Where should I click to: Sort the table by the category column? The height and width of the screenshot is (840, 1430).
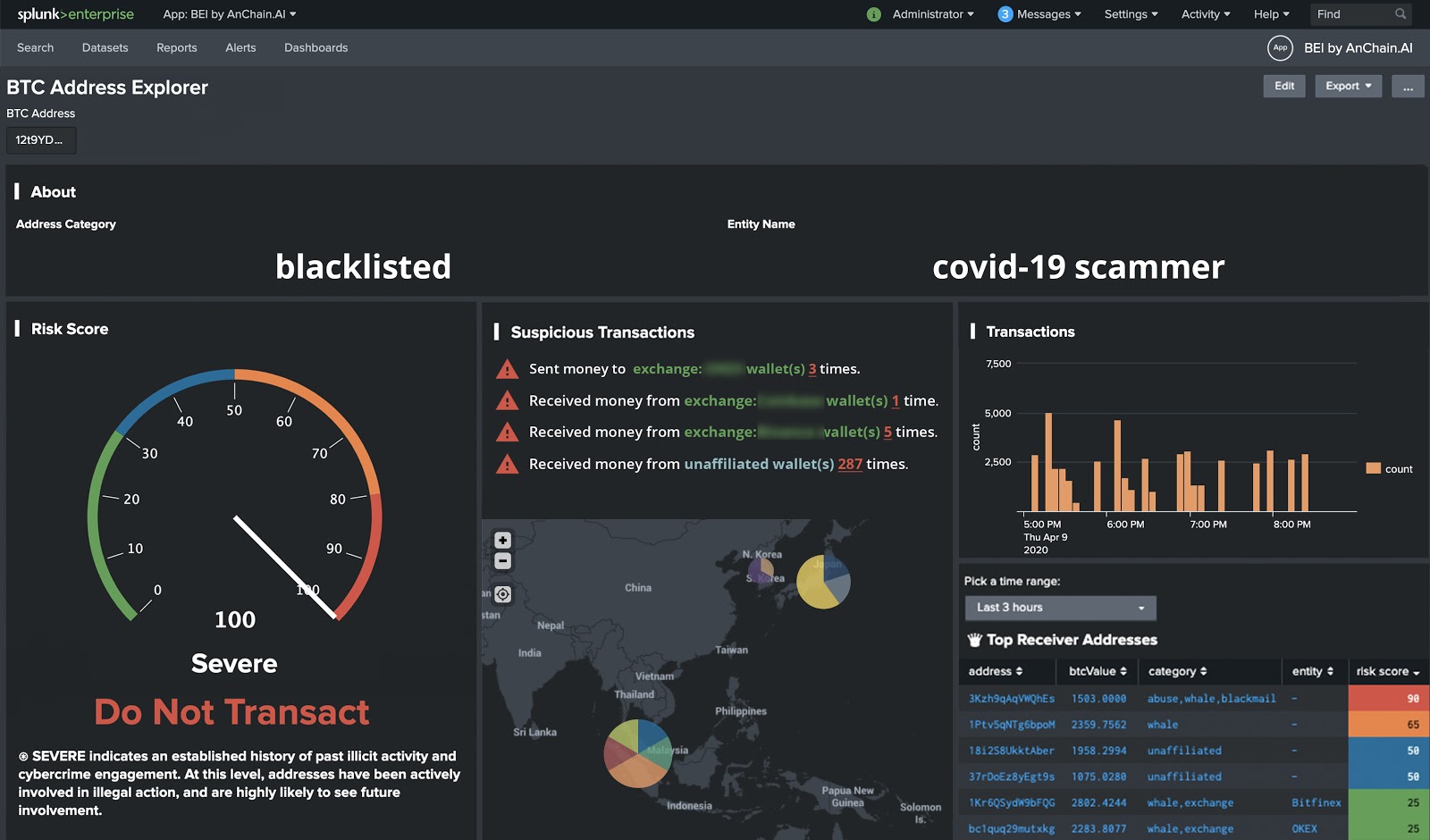tap(1177, 671)
